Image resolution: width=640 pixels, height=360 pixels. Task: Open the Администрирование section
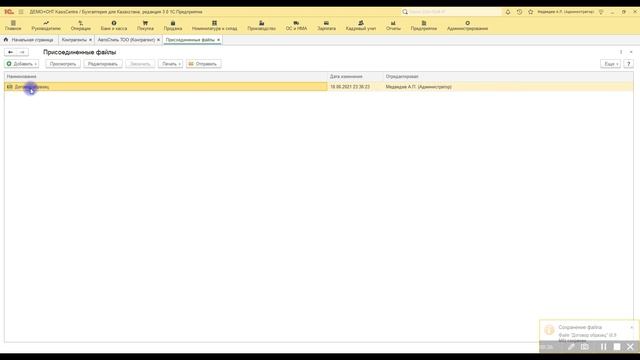[x=467, y=26]
